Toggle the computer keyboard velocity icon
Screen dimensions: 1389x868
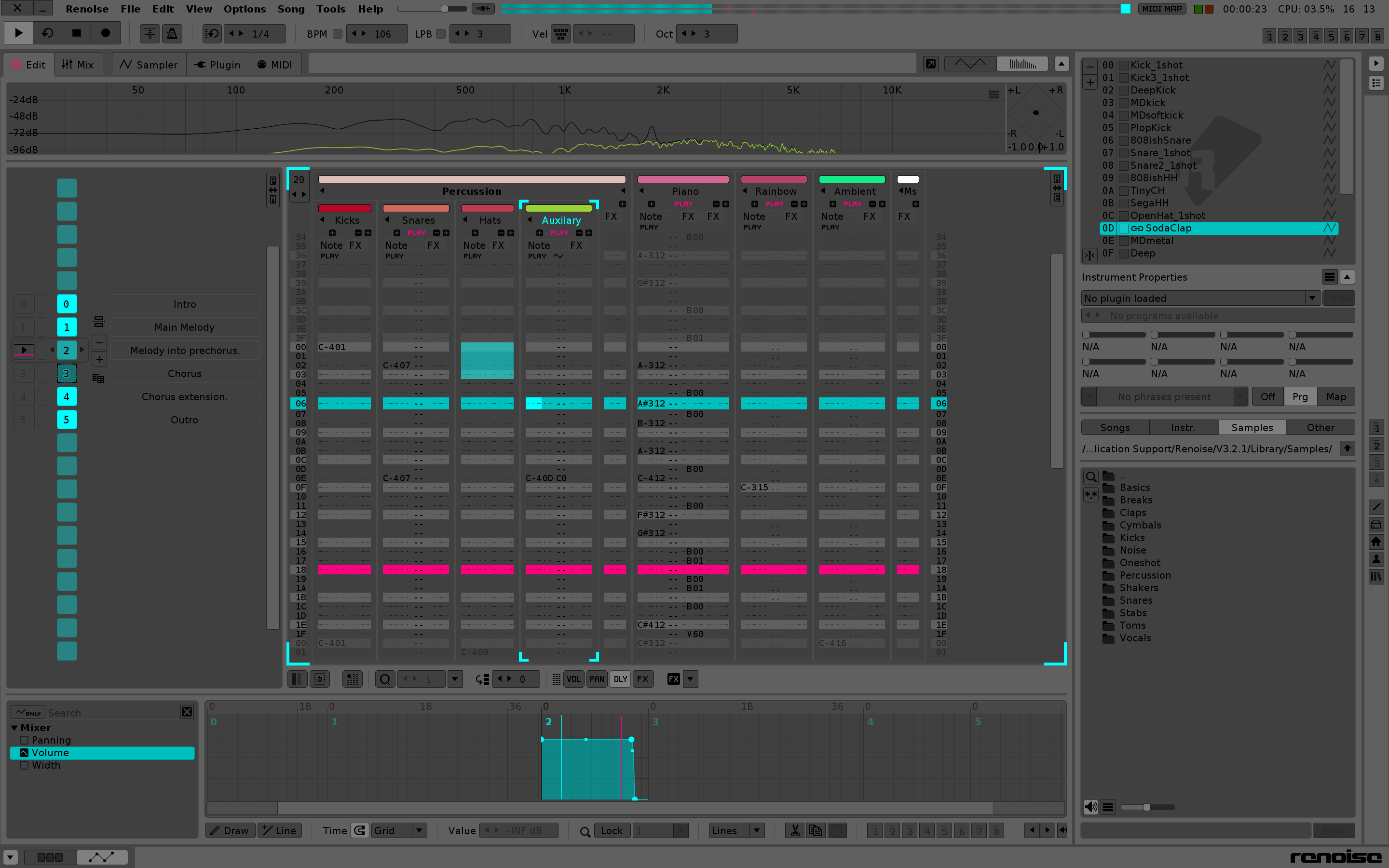[561, 34]
